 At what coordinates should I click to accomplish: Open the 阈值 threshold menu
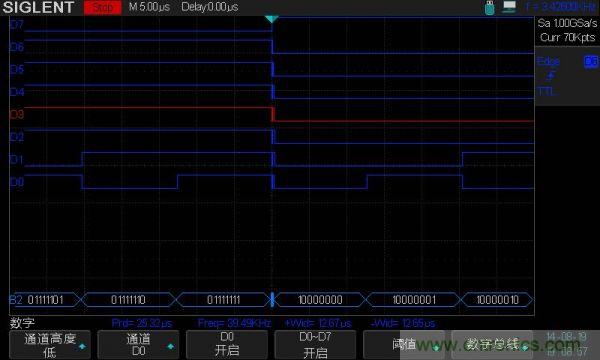point(404,344)
